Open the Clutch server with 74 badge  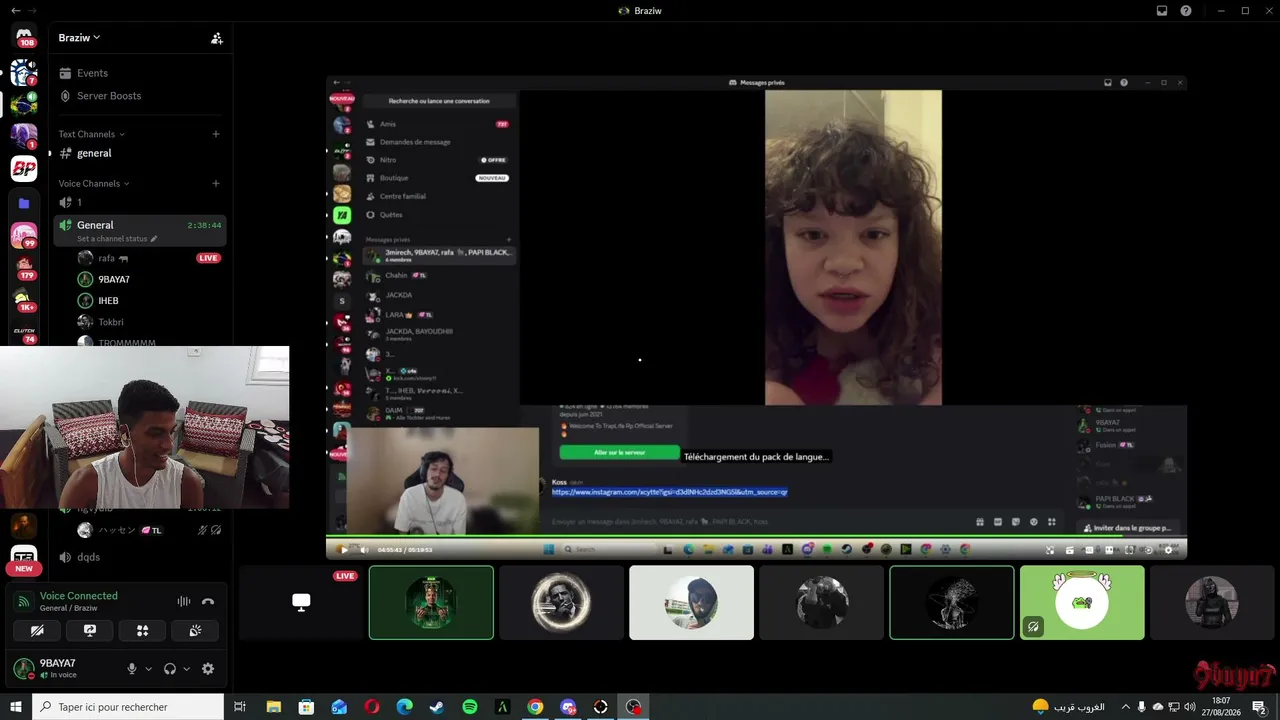[x=24, y=332]
